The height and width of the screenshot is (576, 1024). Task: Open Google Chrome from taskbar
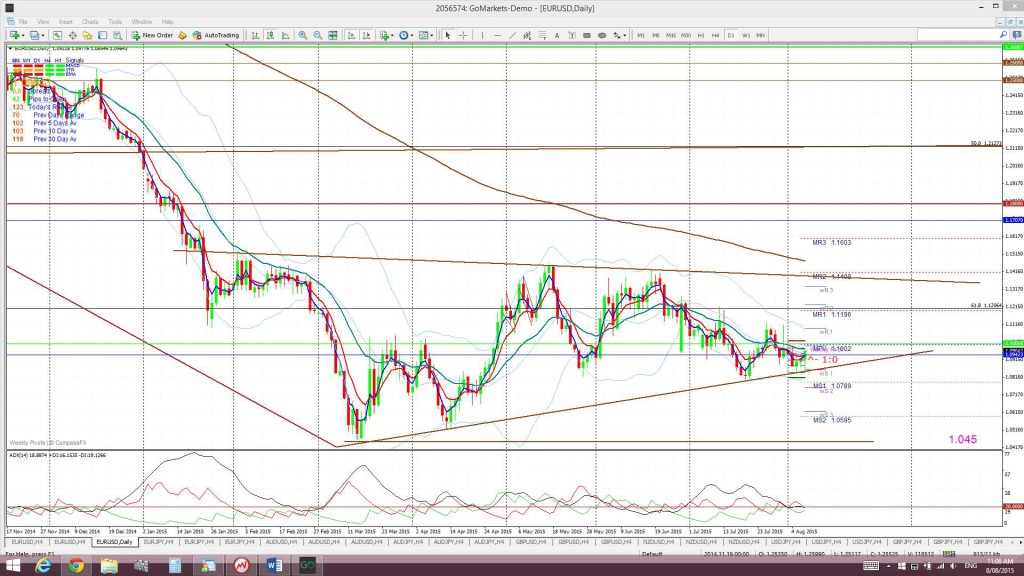(x=76, y=566)
